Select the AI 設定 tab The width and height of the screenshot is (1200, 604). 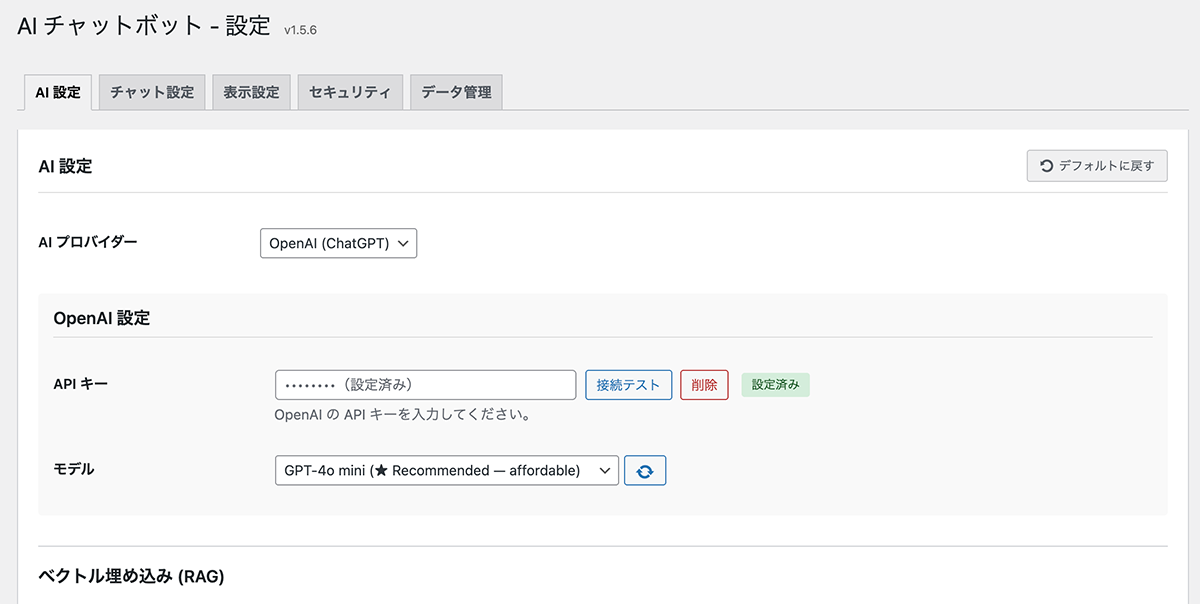[x=57, y=91]
